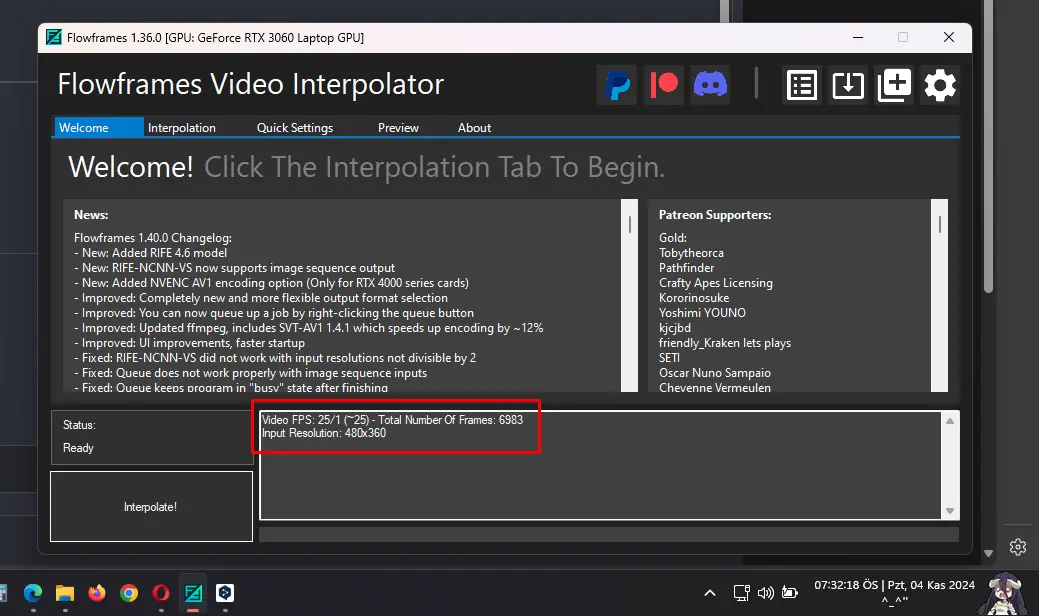The height and width of the screenshot is (616, 1039).
Task: Select the 'Video FPS: 25/1' log line
Action: (x=392, y=420)
